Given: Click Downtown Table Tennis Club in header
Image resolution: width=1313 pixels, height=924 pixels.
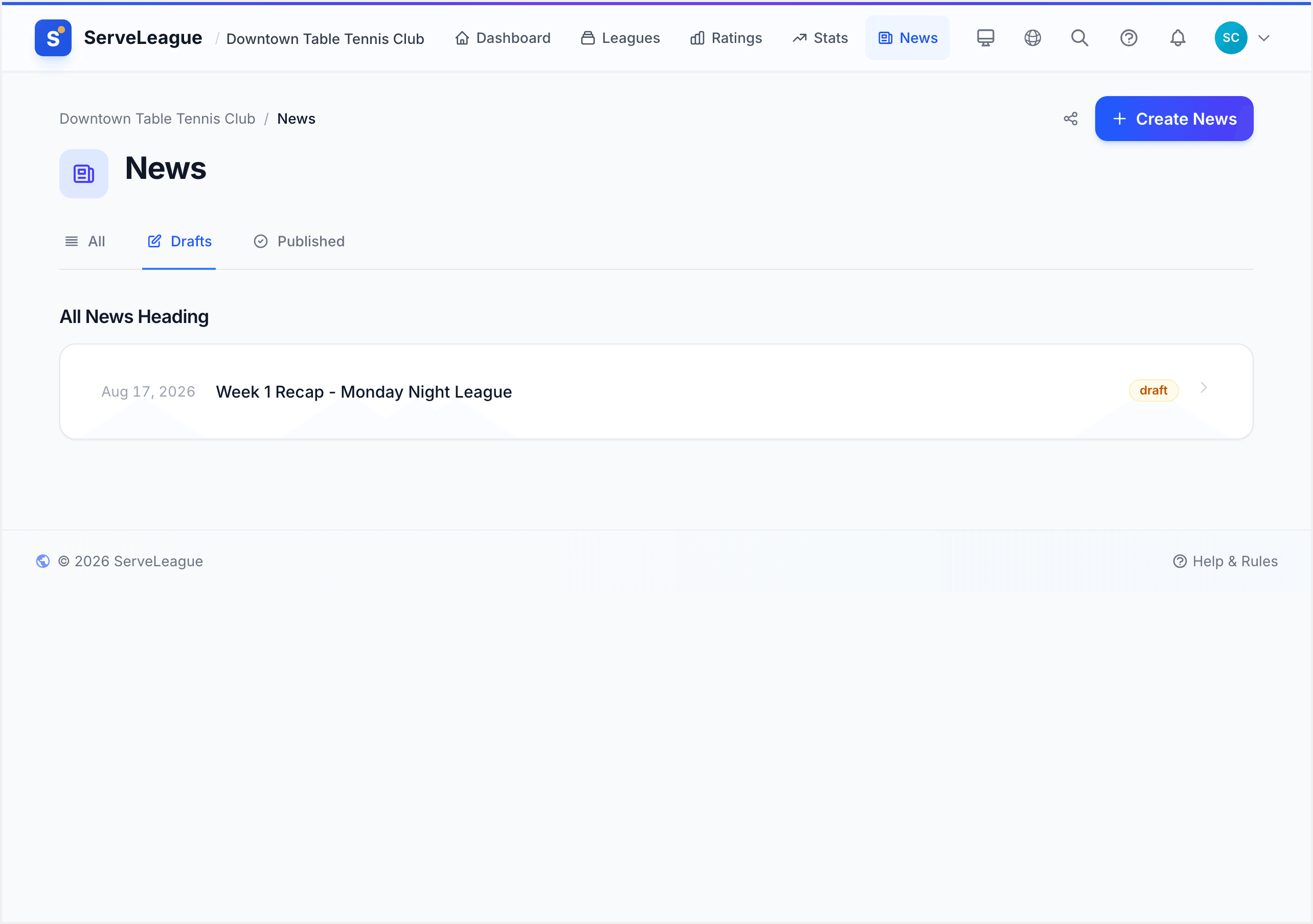Looking at the screenshot, I should (325, 38).
